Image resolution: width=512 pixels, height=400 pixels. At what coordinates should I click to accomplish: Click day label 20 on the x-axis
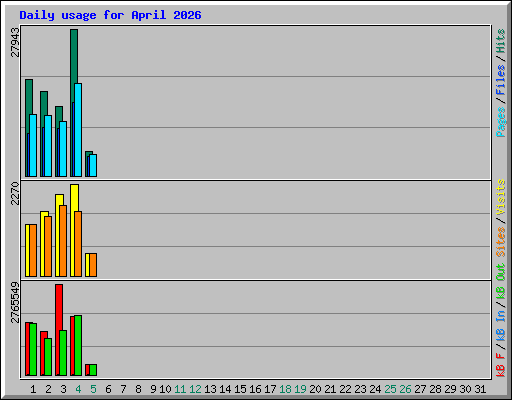tap(315, 389)
